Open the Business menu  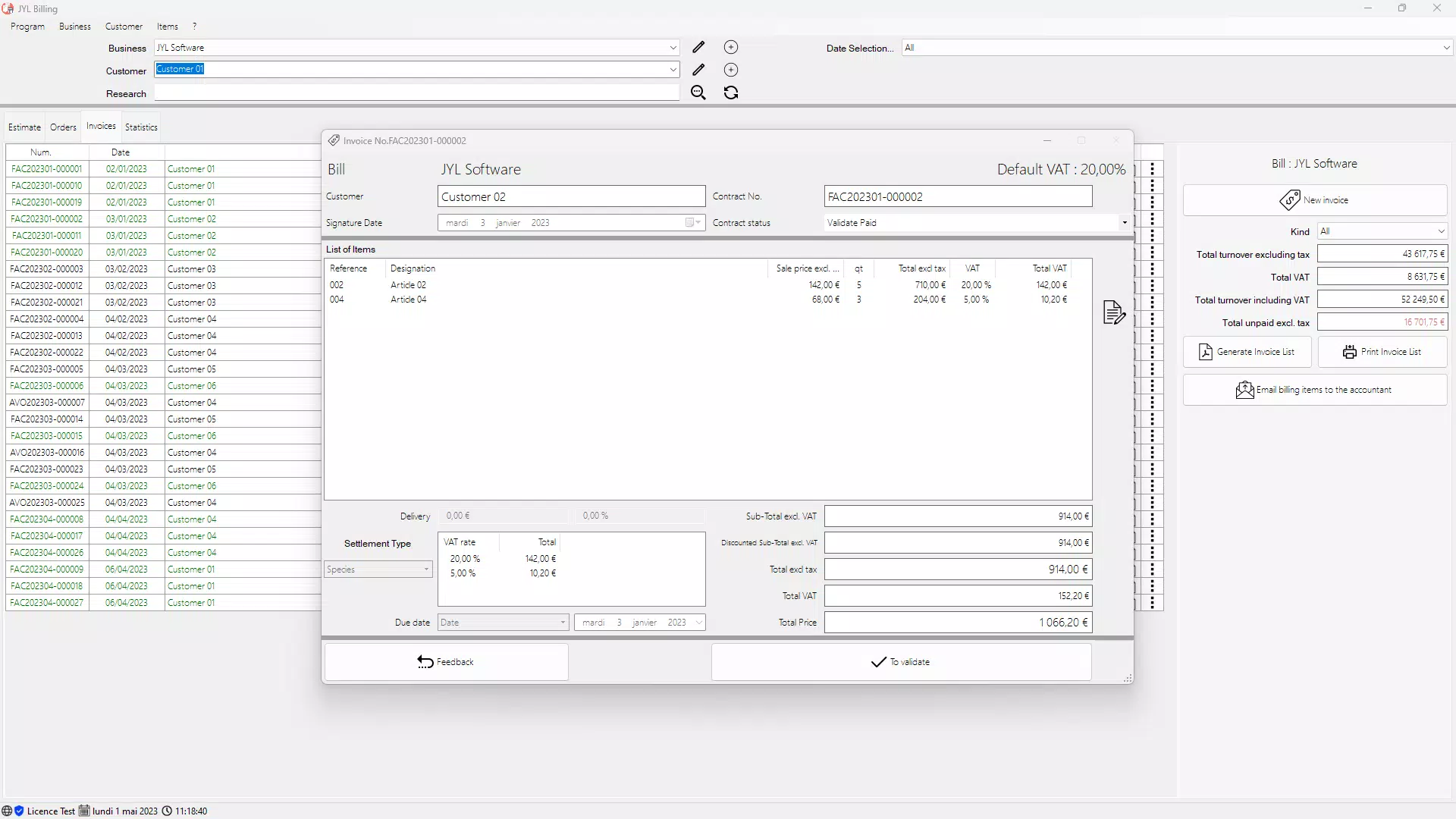coord(75,27)
